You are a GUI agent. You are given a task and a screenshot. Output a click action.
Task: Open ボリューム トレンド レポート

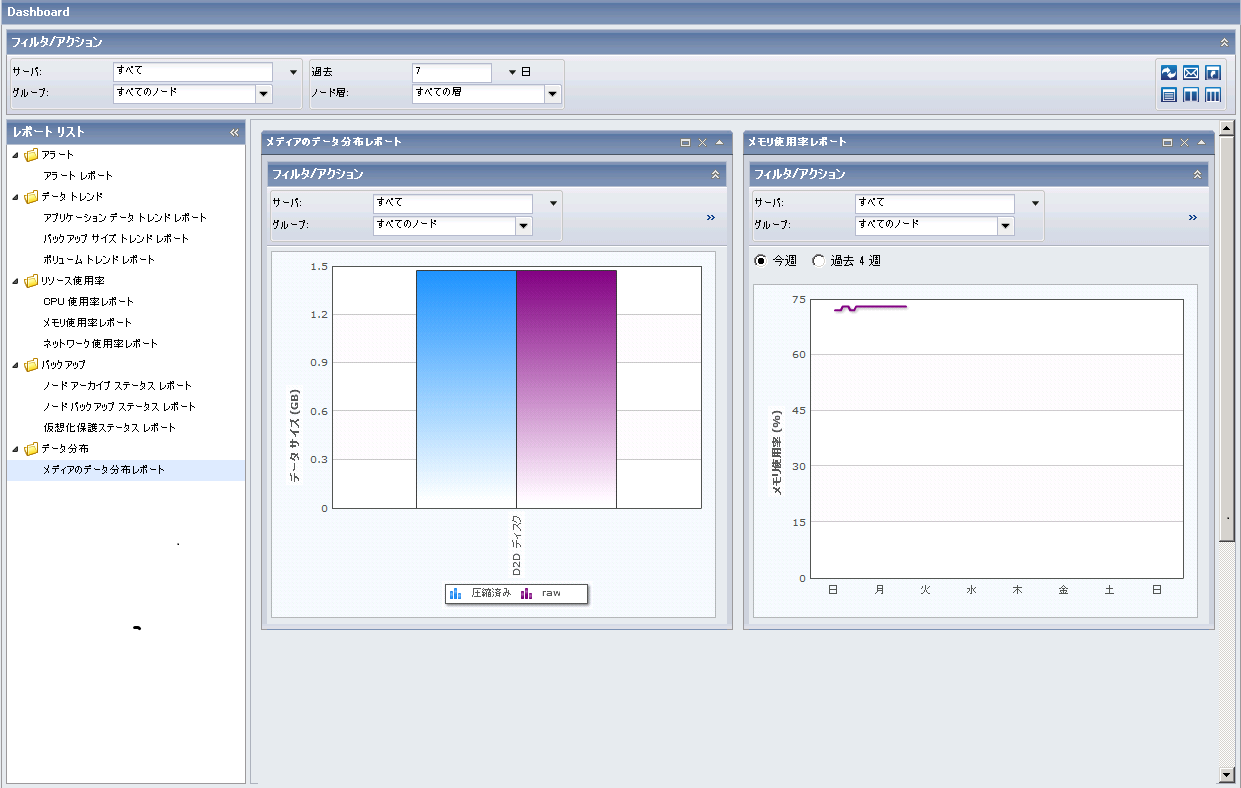tap(99, 260)
